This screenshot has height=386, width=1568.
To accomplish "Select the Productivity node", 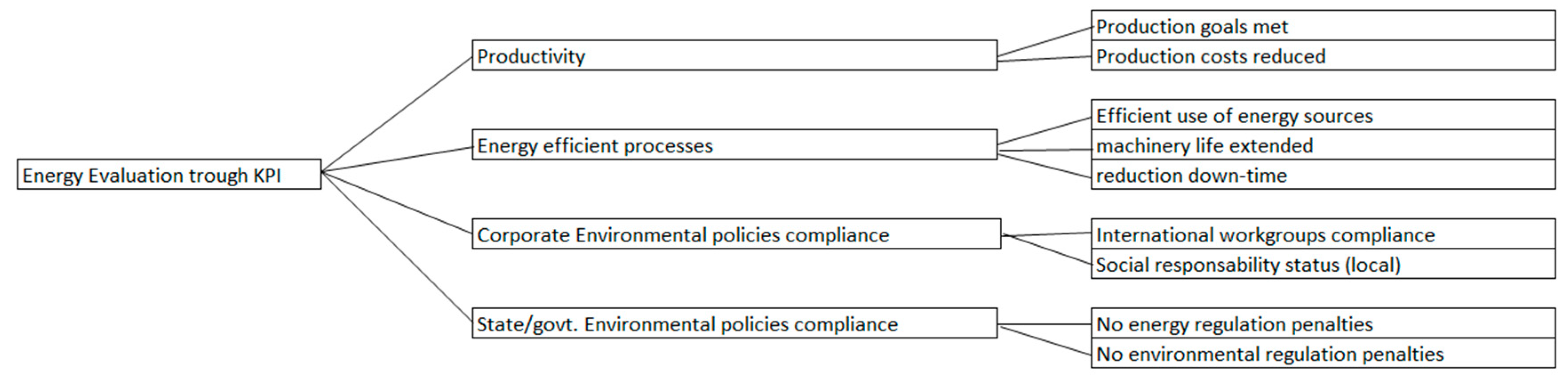I will tap(734, 56).
